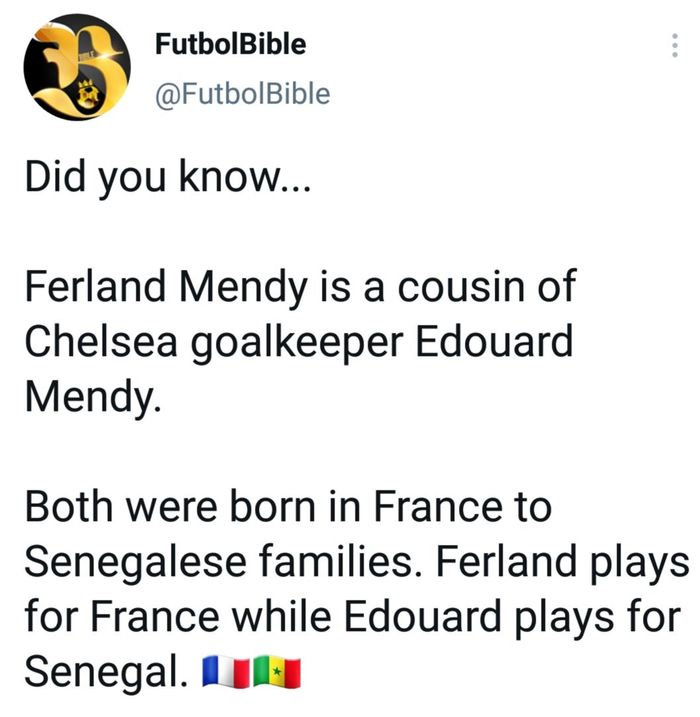Screen dimensions: 700x717
Task: Click 'Edouard plays for' in the last sentence
Action: click(546, 617)
